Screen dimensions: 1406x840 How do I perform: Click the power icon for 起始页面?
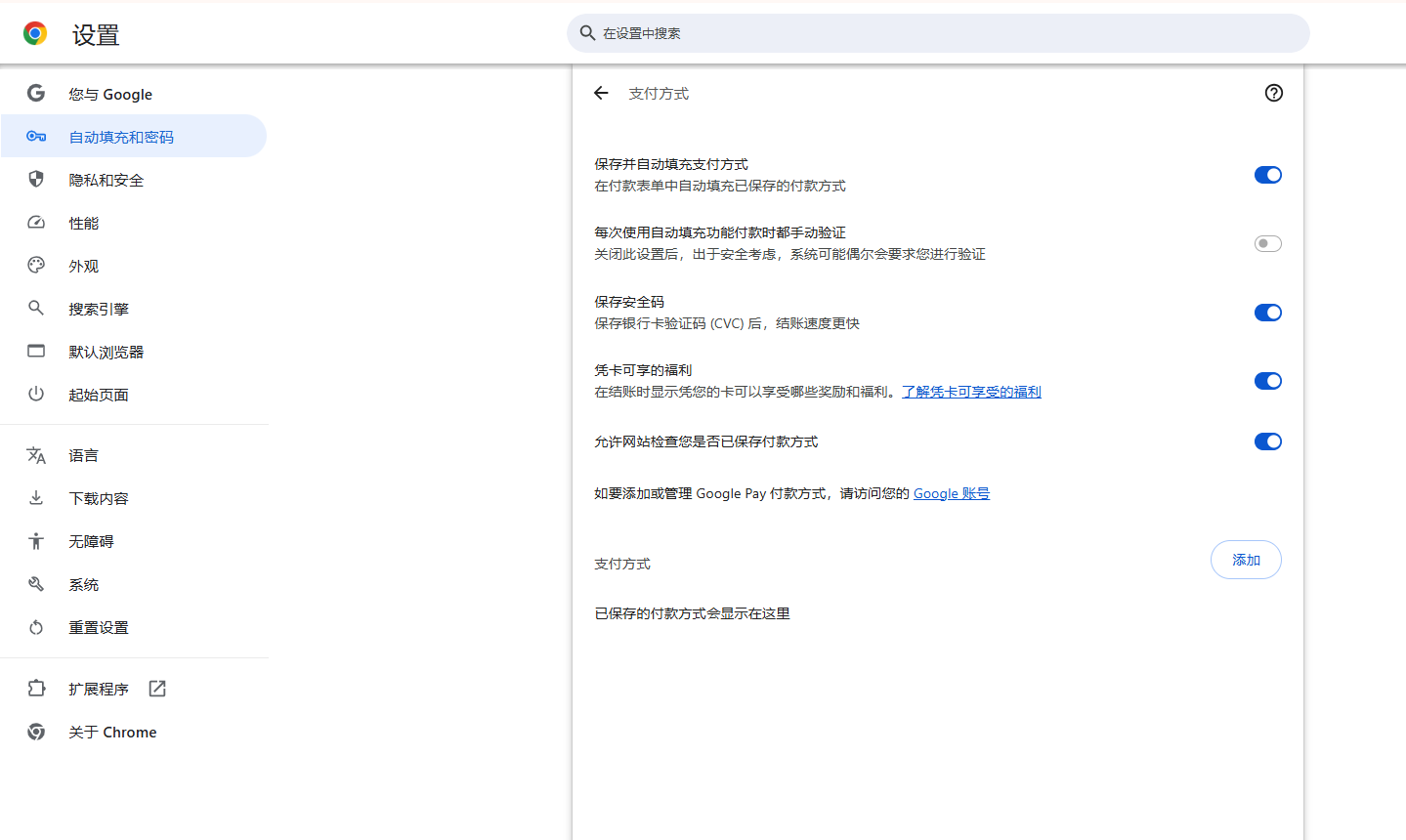(x=36, y=395)
